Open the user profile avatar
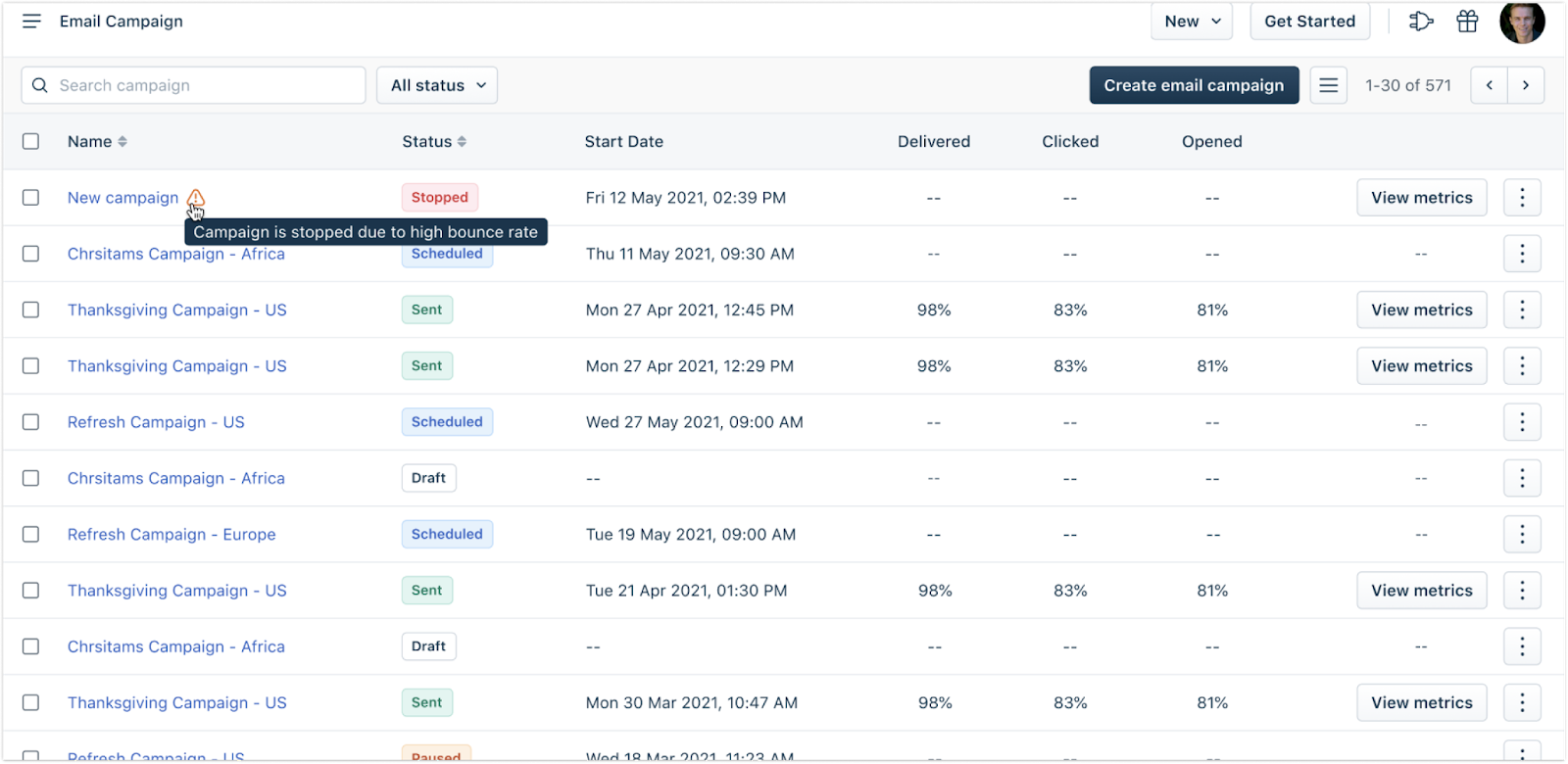The height and width of the screenshot is (764, 1568). (x=1522, y=22)
